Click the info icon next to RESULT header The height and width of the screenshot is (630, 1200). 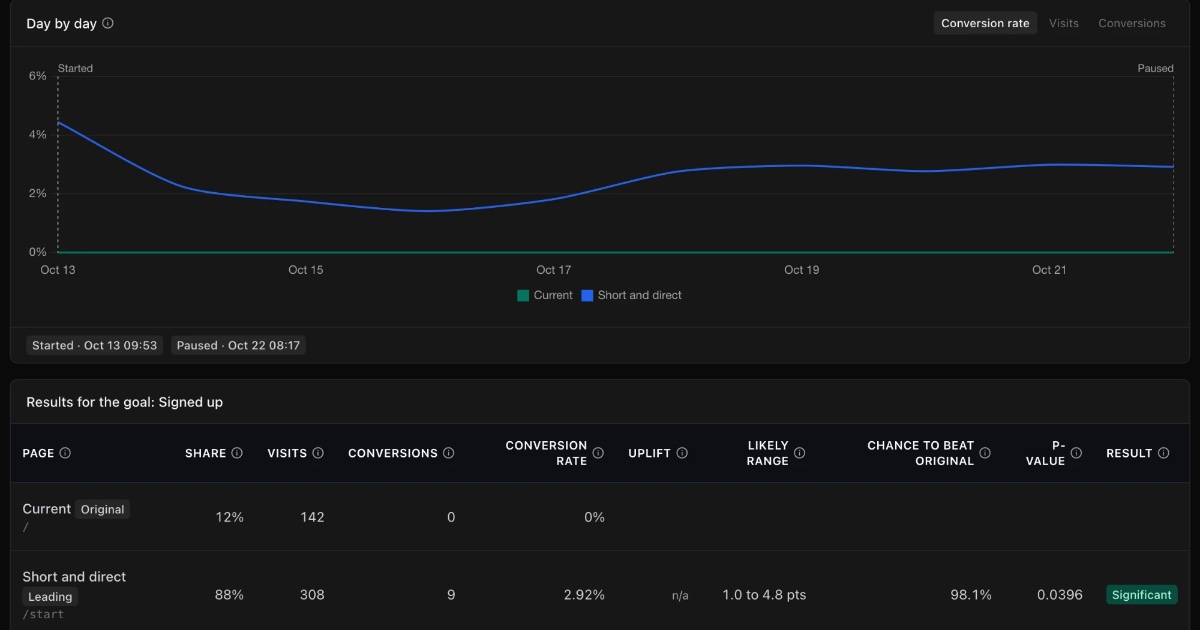[x=1164, y=453]
